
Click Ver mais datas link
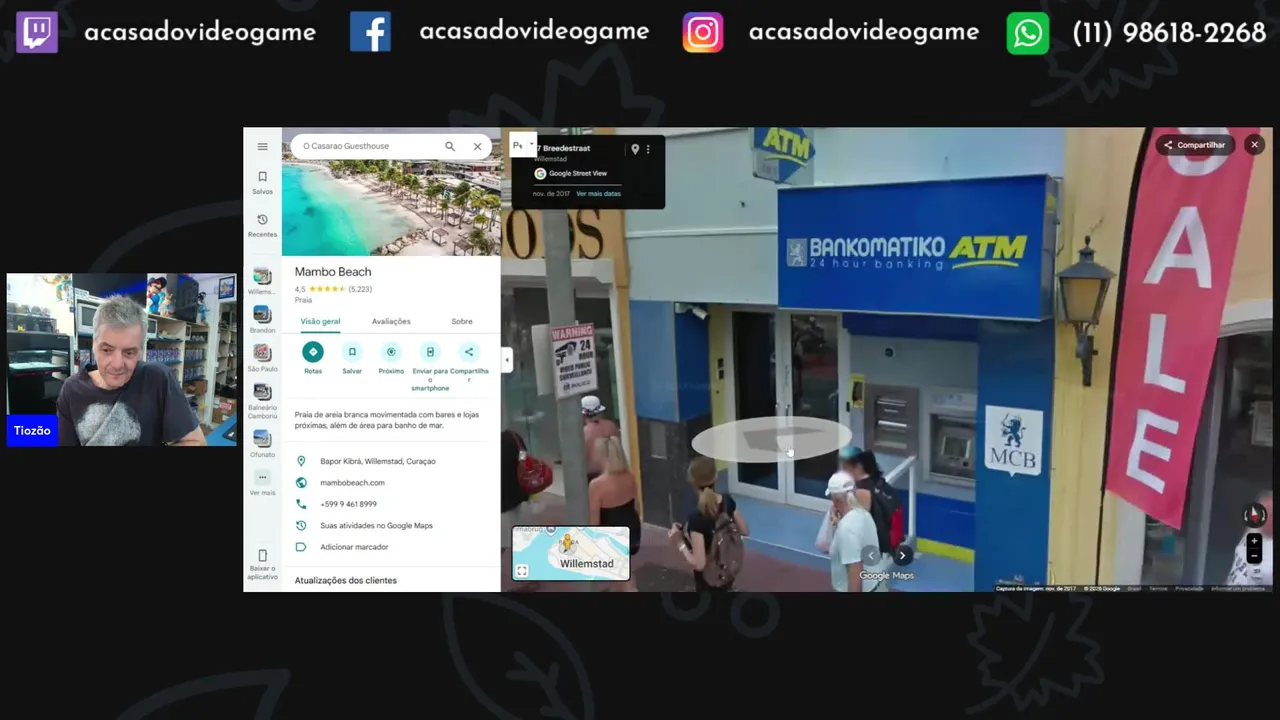(598, 193)
